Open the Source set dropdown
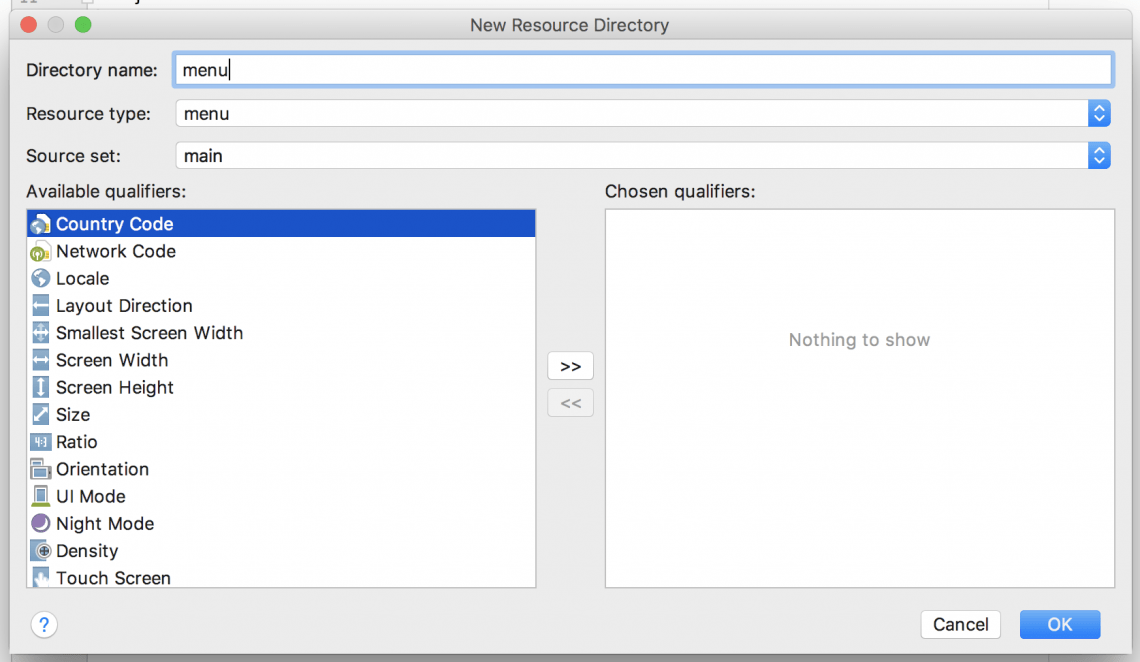The image size is (1140, 662). [x=1099, y=156]
